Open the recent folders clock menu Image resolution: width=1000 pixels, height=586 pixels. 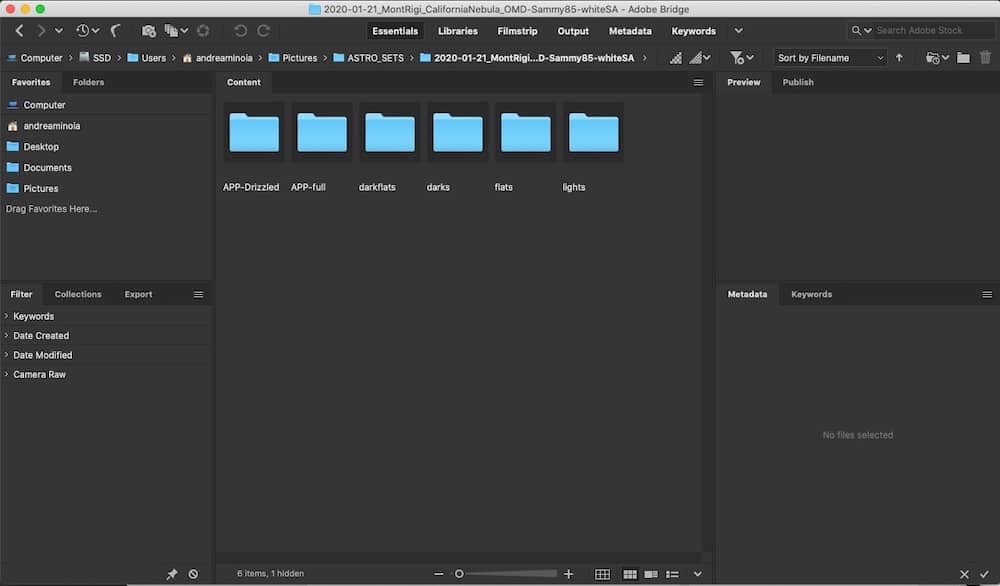pos(87,31)
